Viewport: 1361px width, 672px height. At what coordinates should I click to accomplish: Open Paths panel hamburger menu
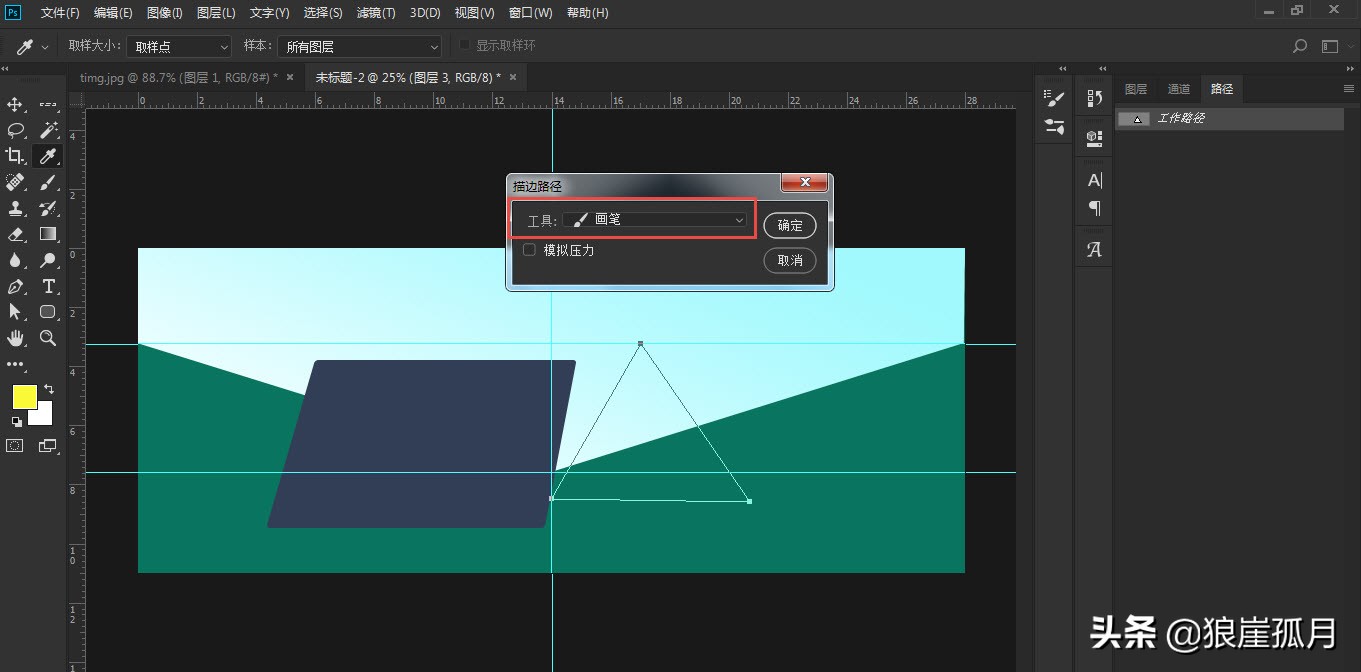[1348, 89]
